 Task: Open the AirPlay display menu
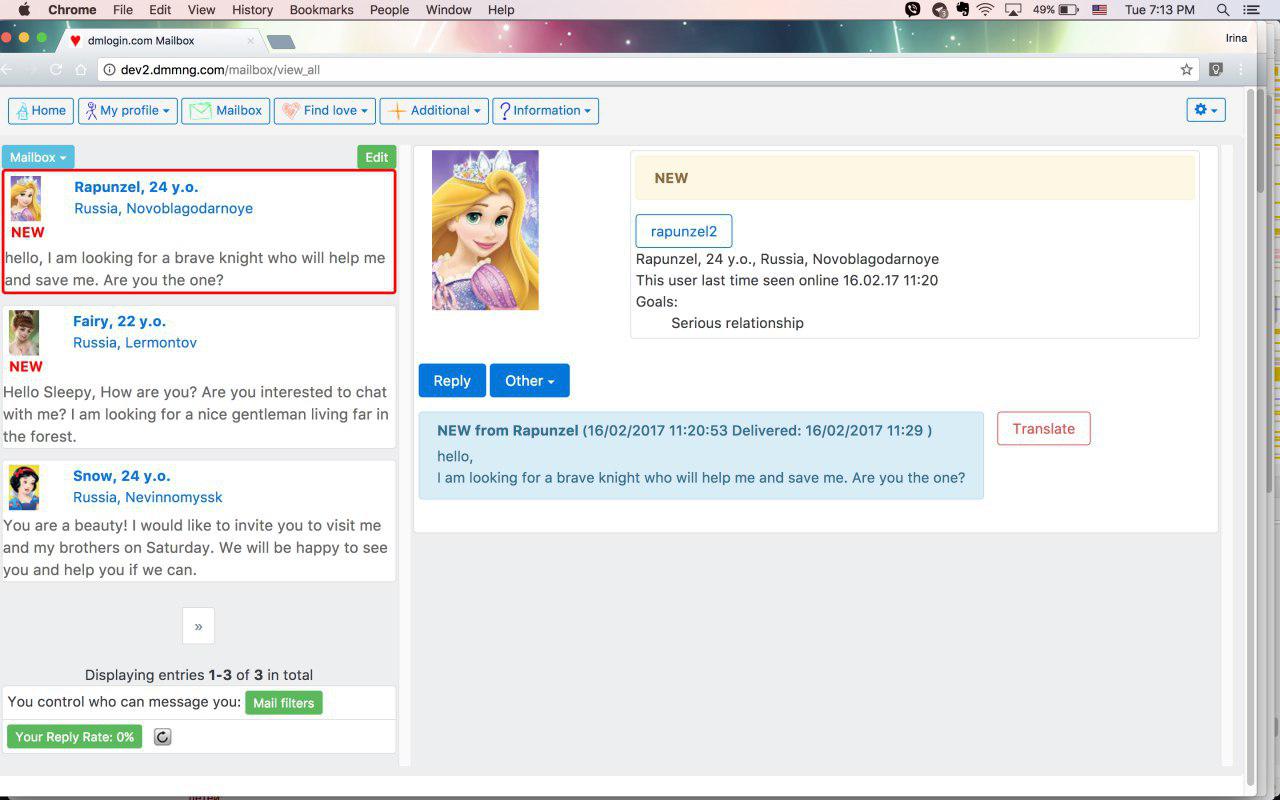click(x=1013, y=10)
